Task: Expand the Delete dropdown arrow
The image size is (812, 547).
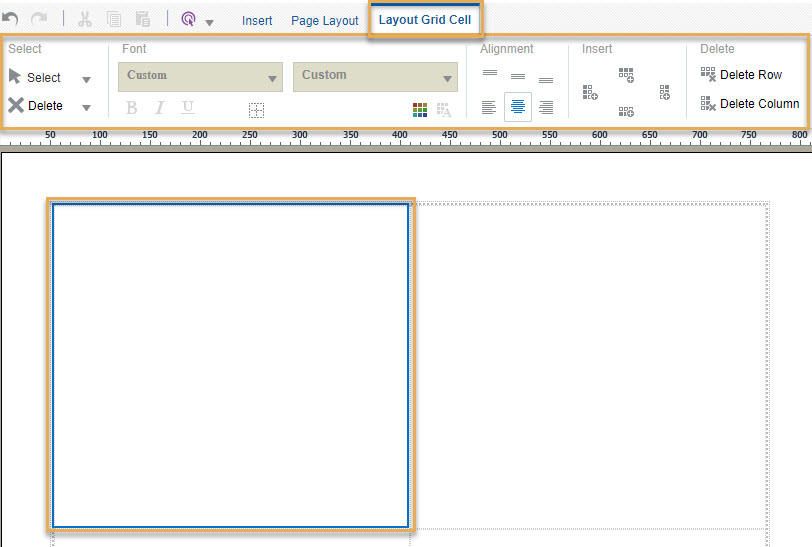Action: coord(86,108)
